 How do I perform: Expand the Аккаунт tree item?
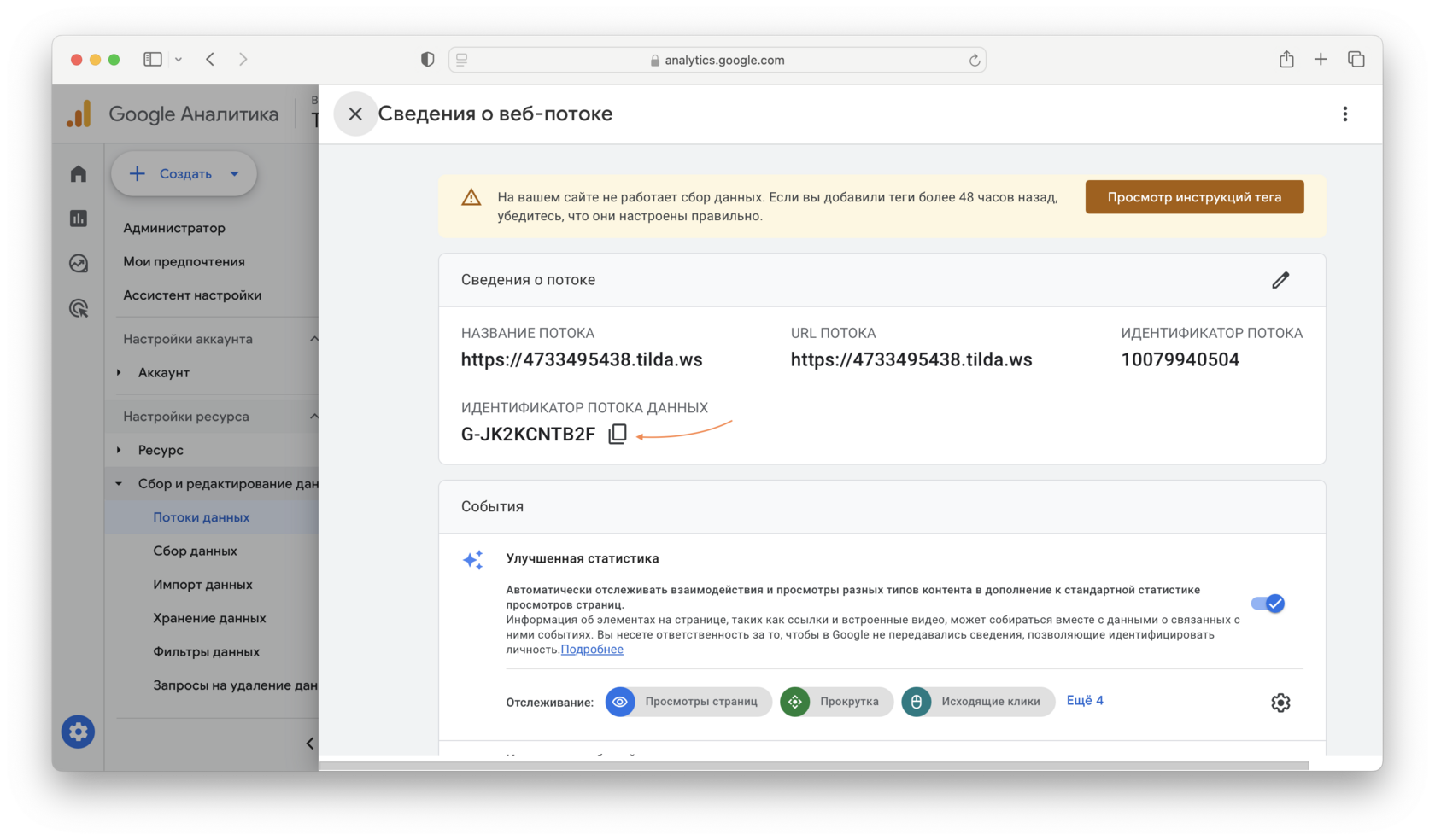[119, 372]
